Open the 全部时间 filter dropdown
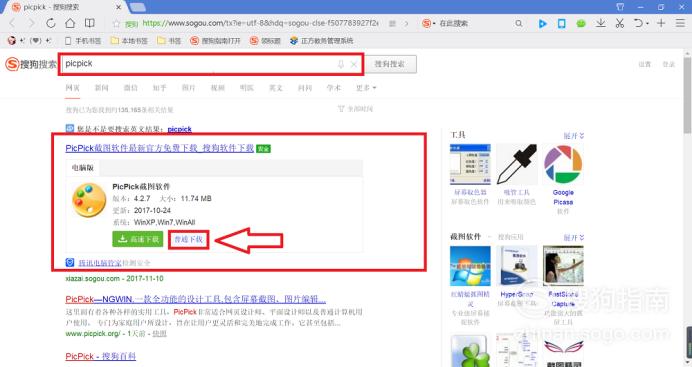The width and height of the screenshot is (692, 367). (355, 109)
